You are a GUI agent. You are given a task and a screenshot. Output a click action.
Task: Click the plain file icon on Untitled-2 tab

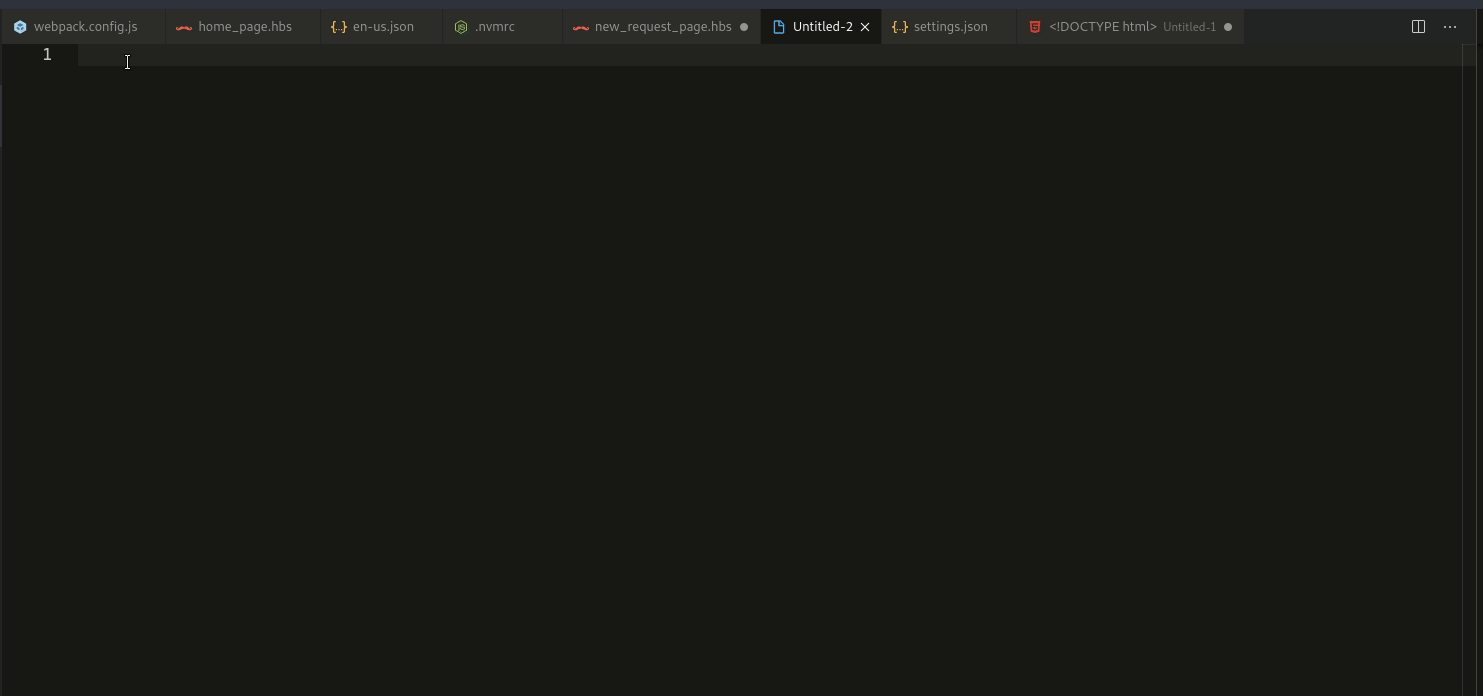[781, 26]
